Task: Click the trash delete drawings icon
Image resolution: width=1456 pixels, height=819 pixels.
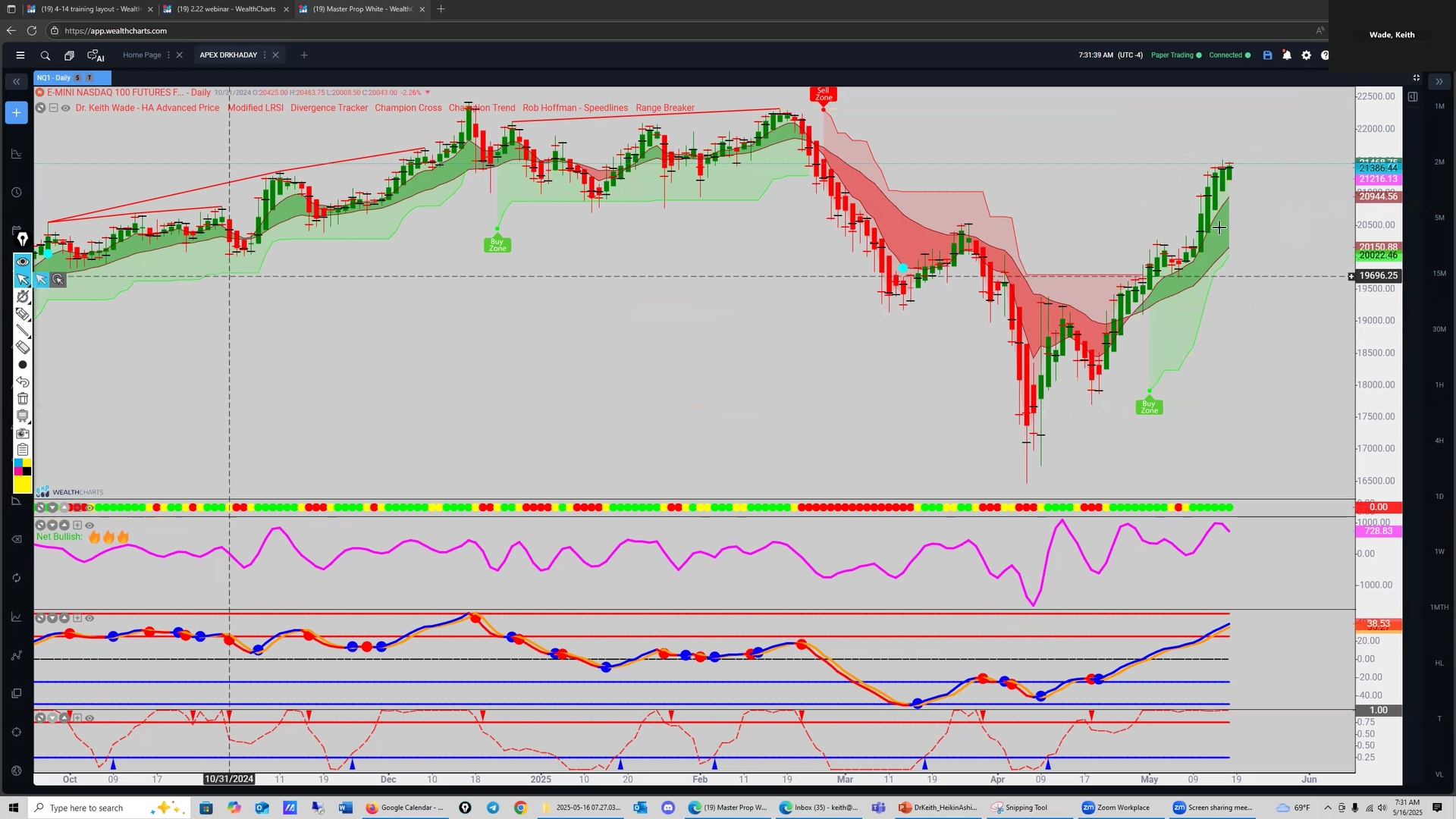Action: 23,399
